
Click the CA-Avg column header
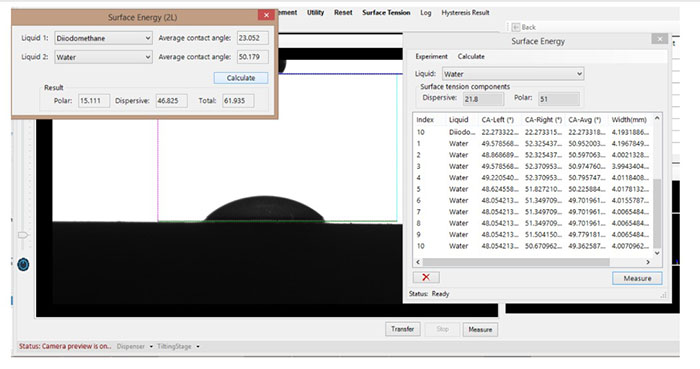(584, 120)
